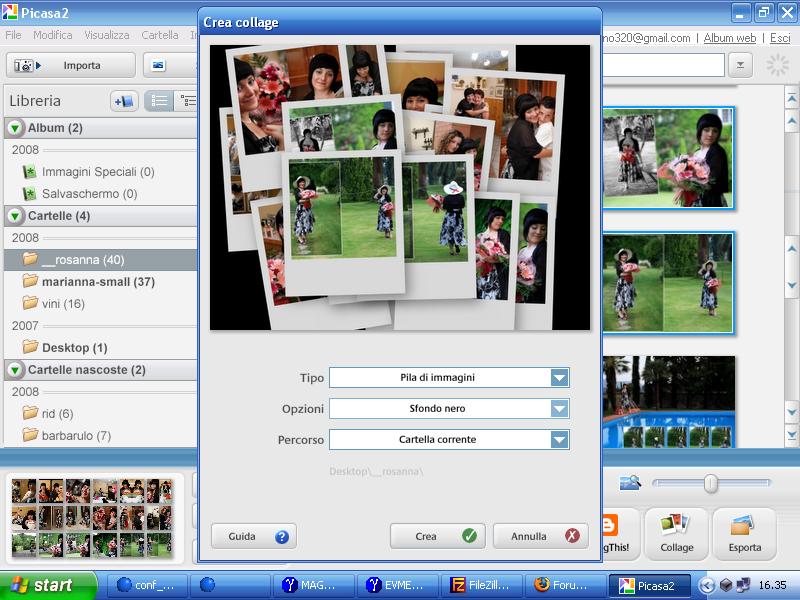Open the Visualizza menu
This screenshot has height=600, width=800.
(107, 35)
